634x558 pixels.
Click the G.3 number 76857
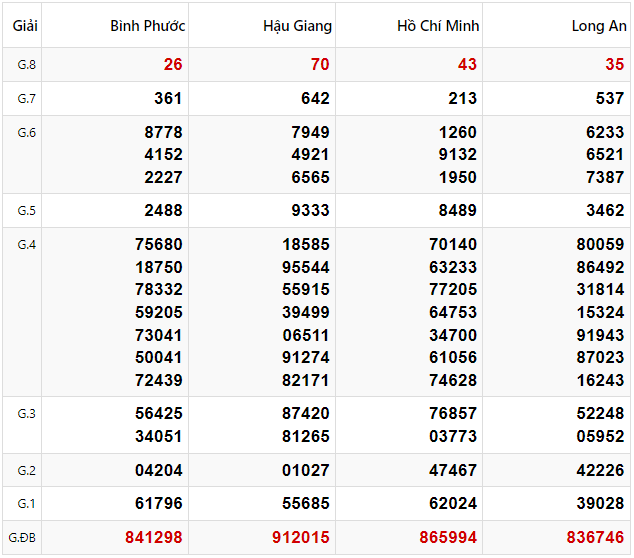point(453,413)
